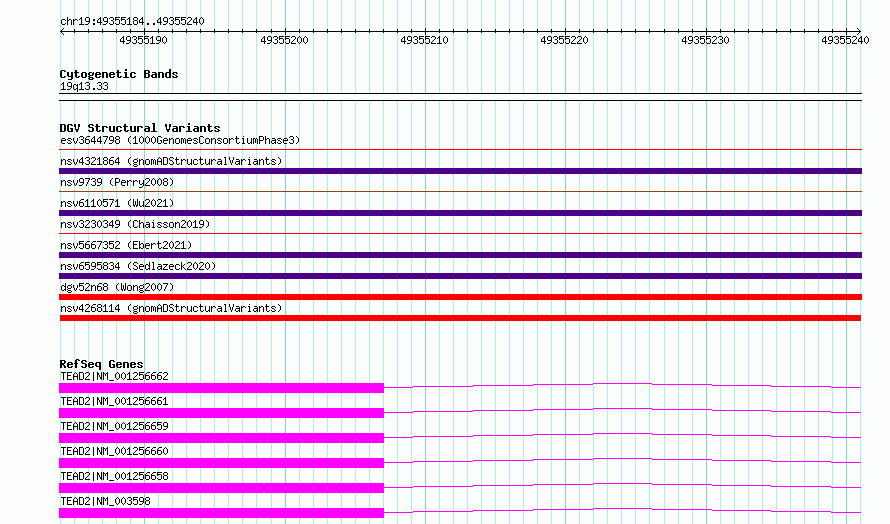The image size is (890, 524).
Task: Click ruler tick label 49355230
Action: point(706,40)
